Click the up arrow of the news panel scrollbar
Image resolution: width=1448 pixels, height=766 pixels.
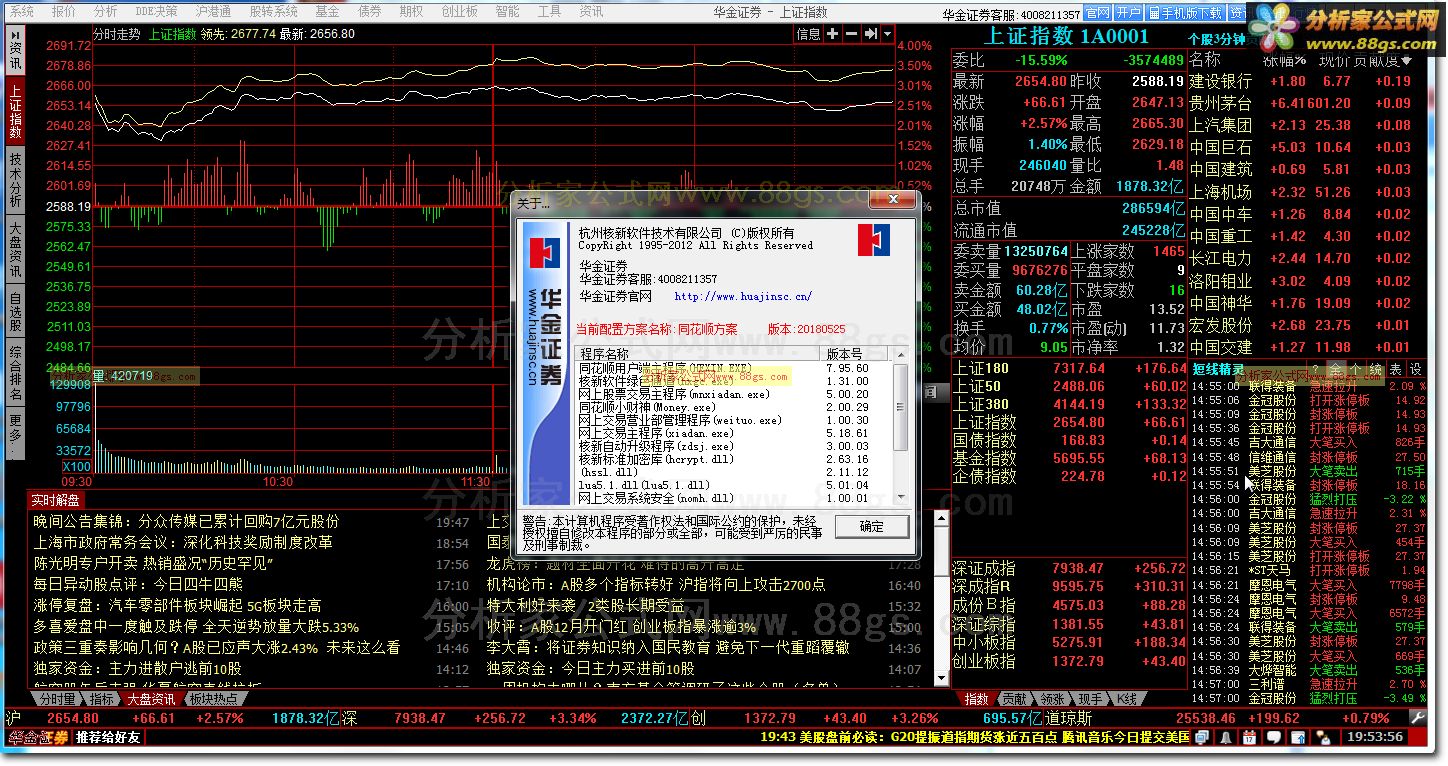coord(940,517)
